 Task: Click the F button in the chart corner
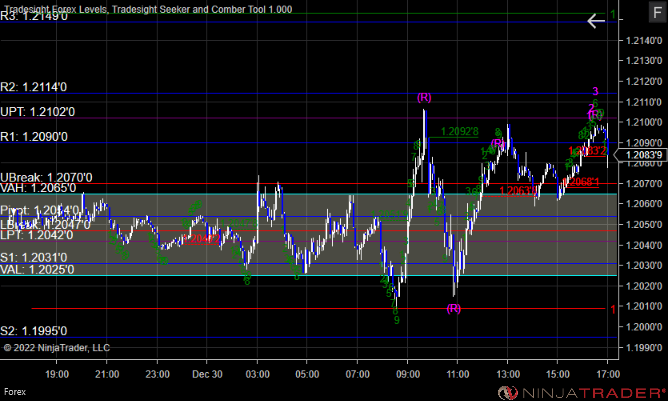656,12
